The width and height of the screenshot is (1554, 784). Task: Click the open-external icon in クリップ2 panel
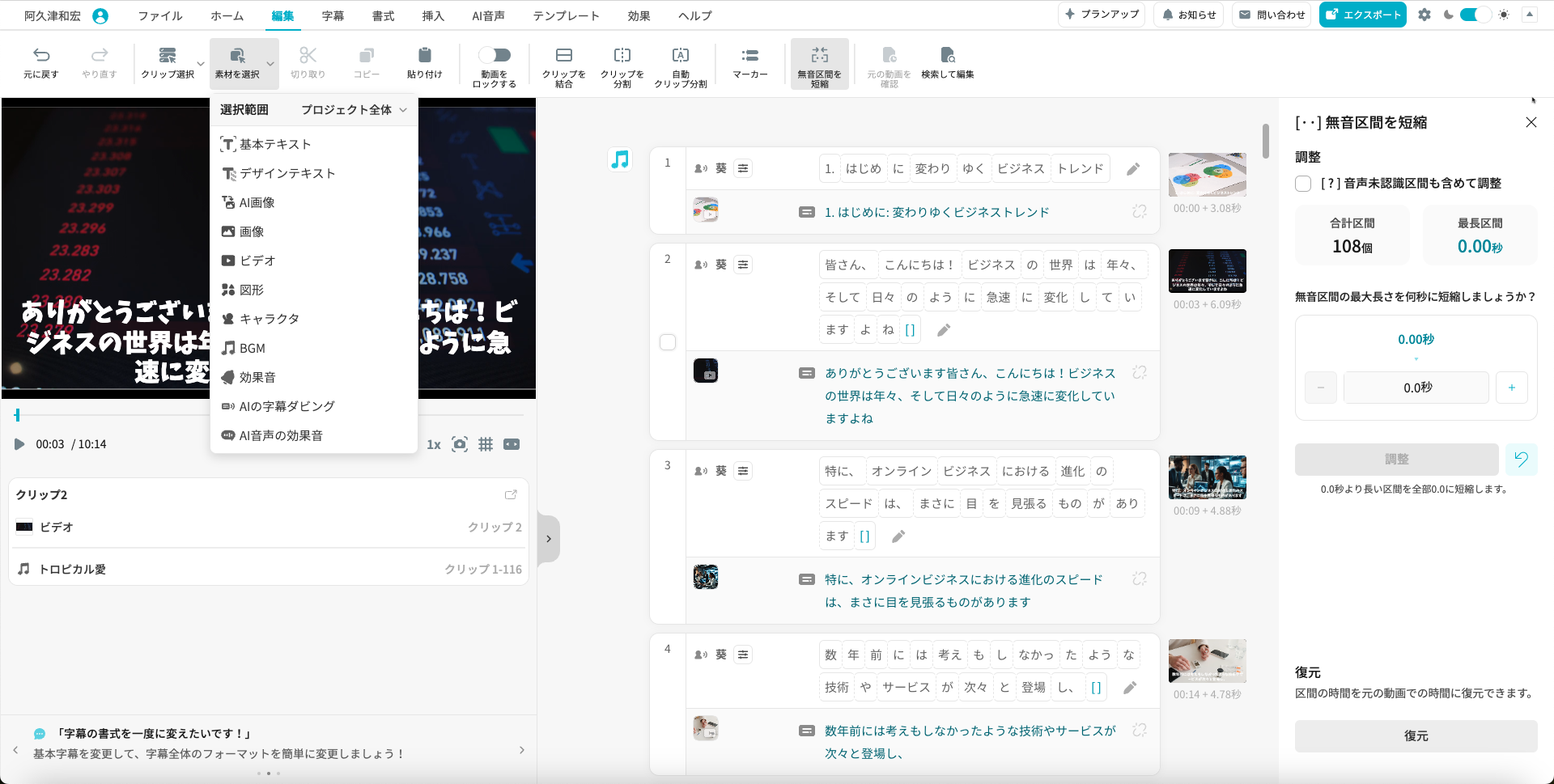(511, 494)
